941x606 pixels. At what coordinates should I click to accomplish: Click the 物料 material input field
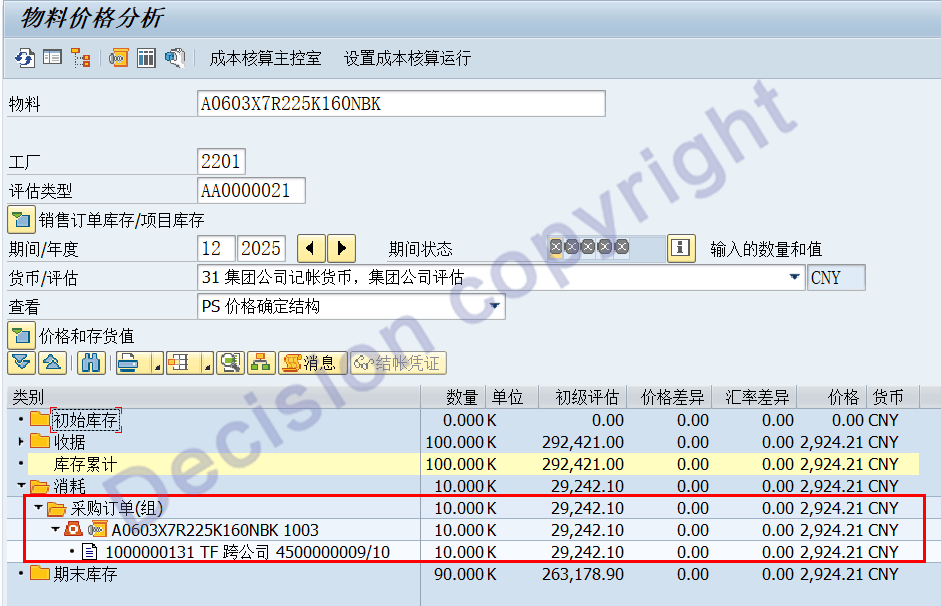[401, 104]
